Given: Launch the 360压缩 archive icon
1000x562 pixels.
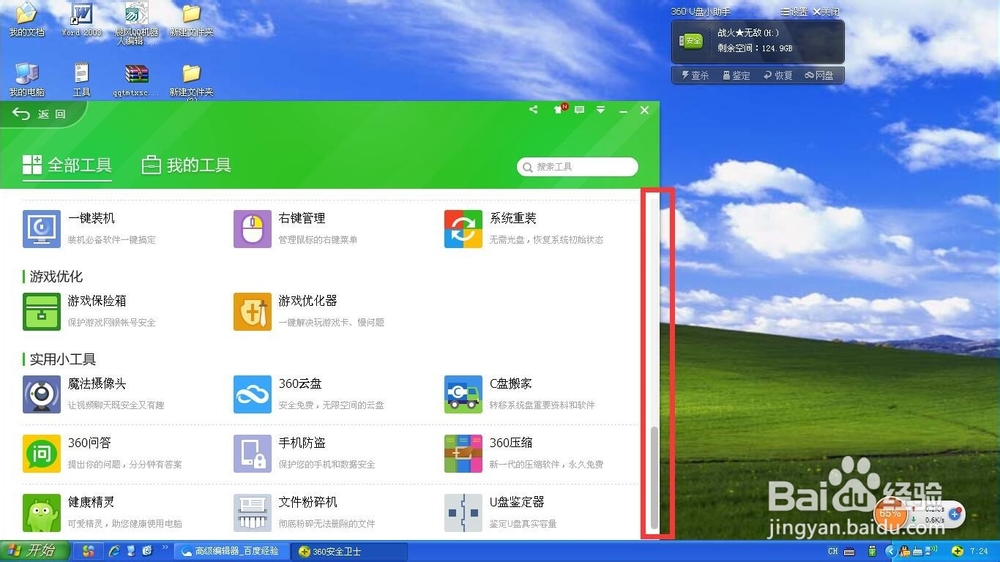Looking at the screenshot, I should (463, 454).
